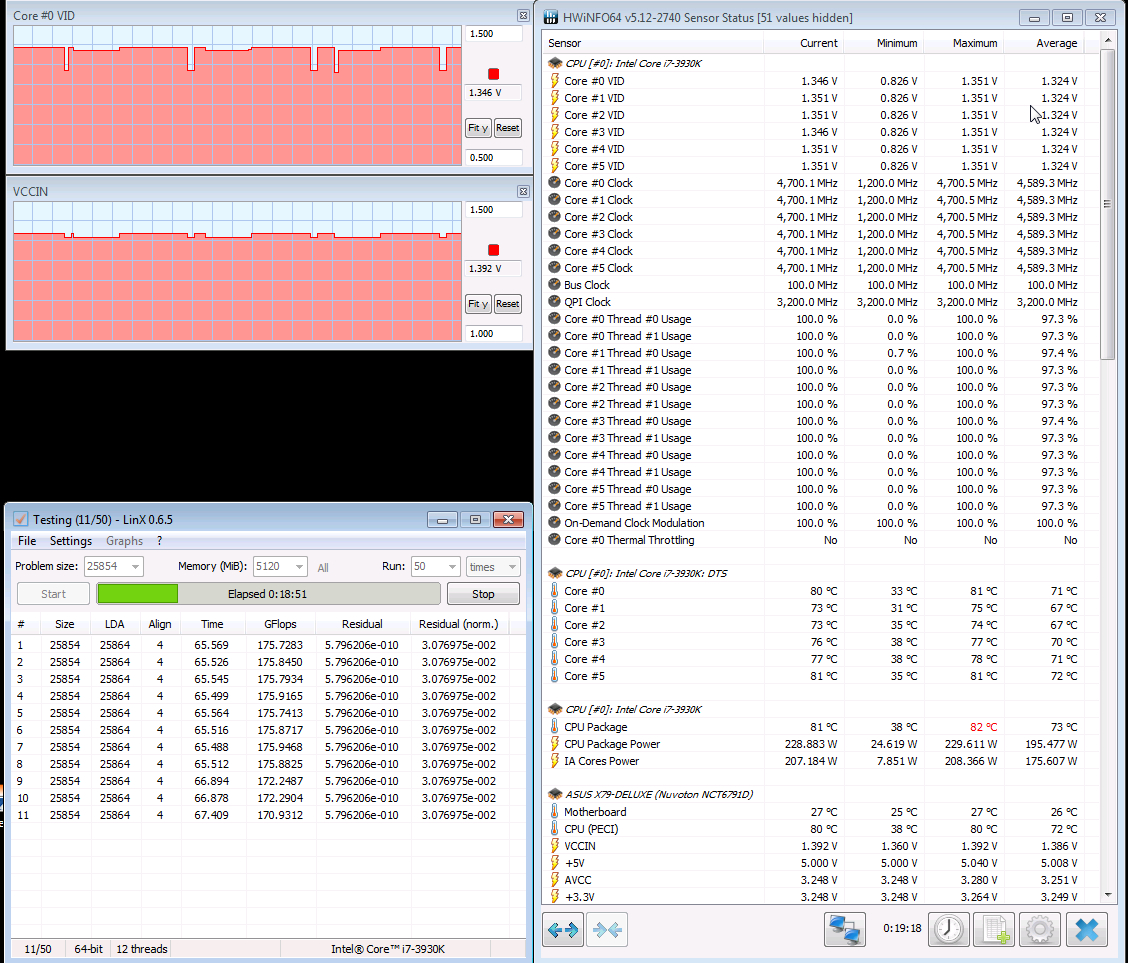Screen dimensions: 1128x963
Task: Click Fit y in VCCIN graph
Action: 478,304
